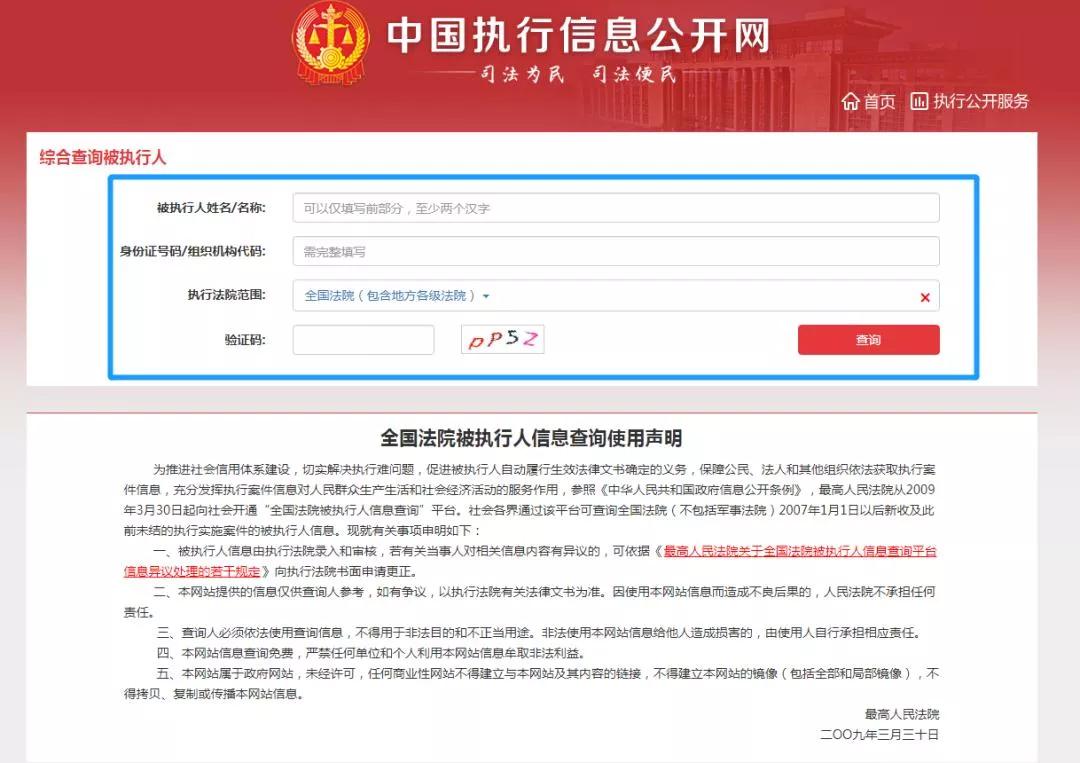The width and height of the screenshot is (1080, 763).
Task: Clear the court range selection via red X
Action: point(925,297)
